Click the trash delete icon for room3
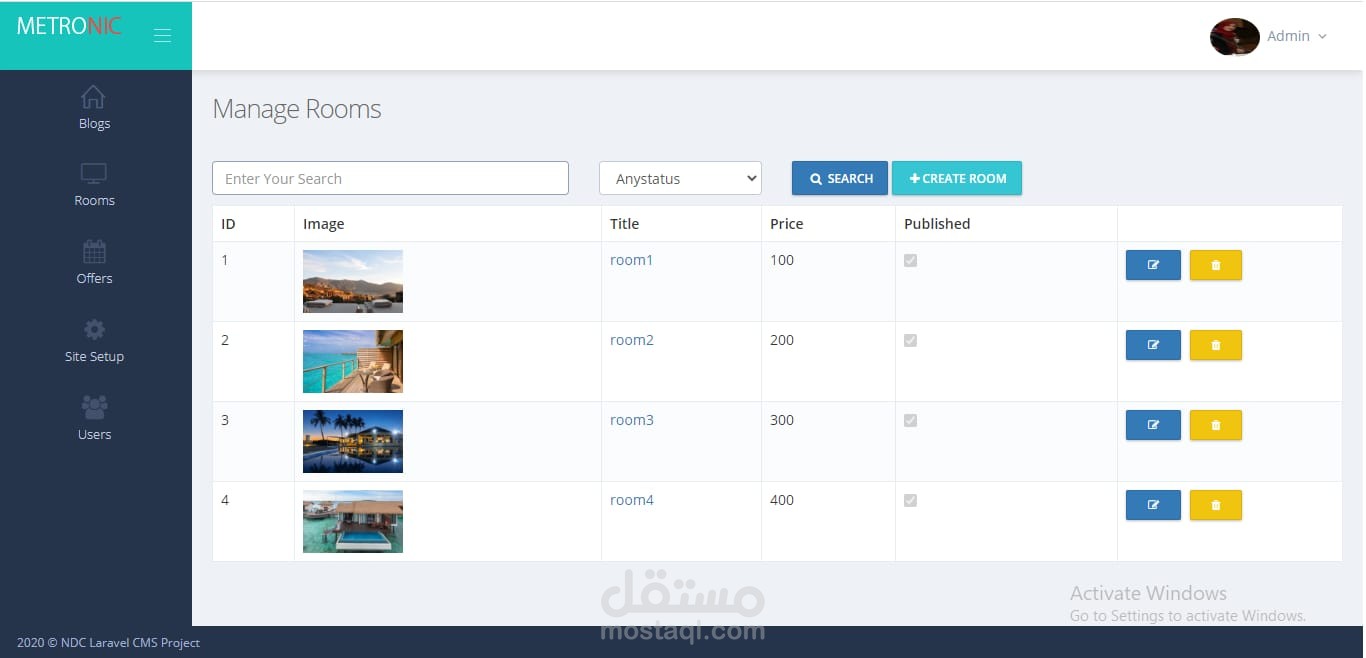 tap(1216, 425)
